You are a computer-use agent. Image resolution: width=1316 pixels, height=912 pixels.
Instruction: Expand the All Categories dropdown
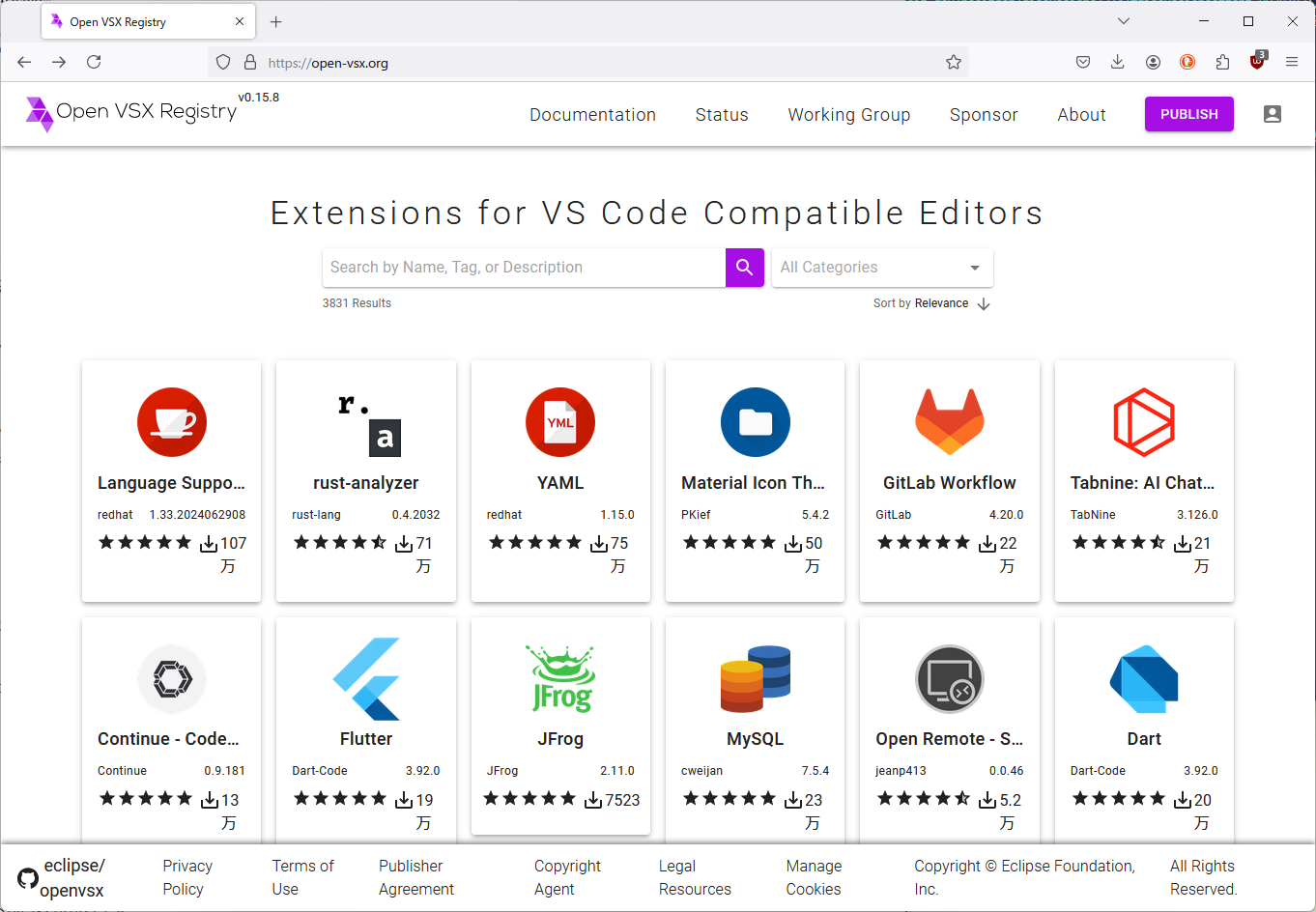coord(881,268)
